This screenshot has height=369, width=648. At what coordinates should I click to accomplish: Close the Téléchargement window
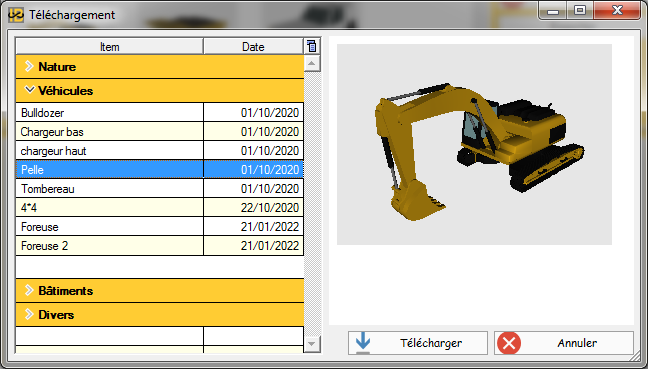(617, 11)
